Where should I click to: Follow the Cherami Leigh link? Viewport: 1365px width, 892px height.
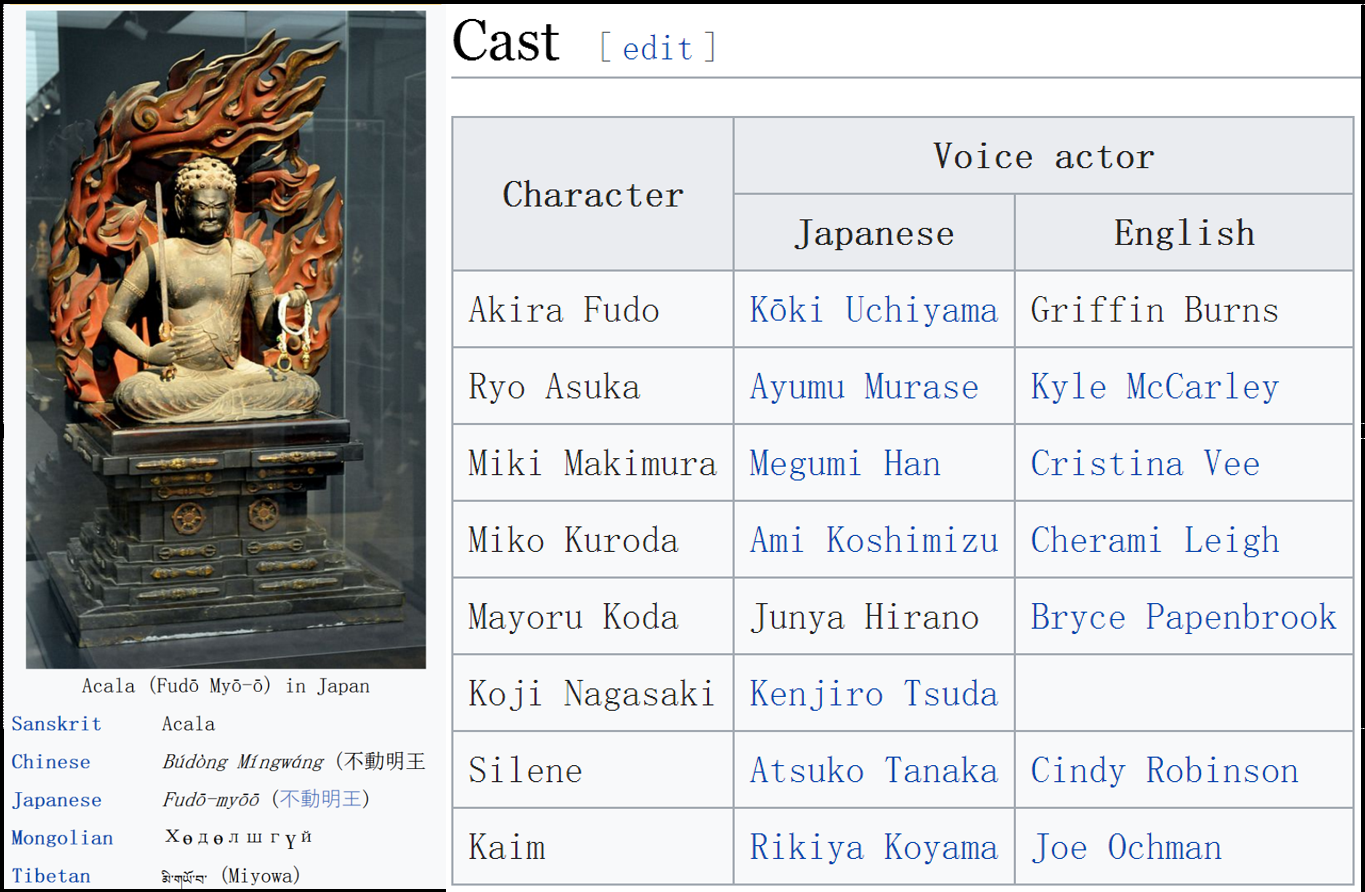click(x=1155, y=541)
